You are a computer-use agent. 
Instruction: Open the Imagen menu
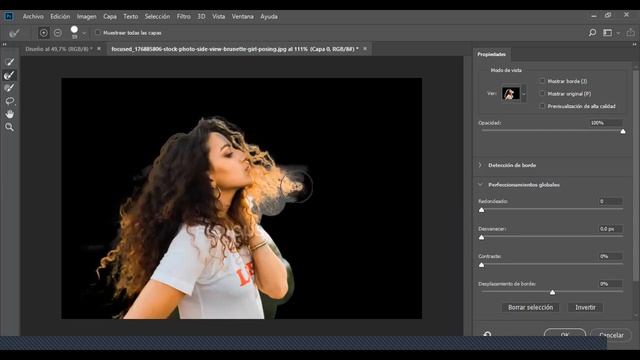pos(87,16)
